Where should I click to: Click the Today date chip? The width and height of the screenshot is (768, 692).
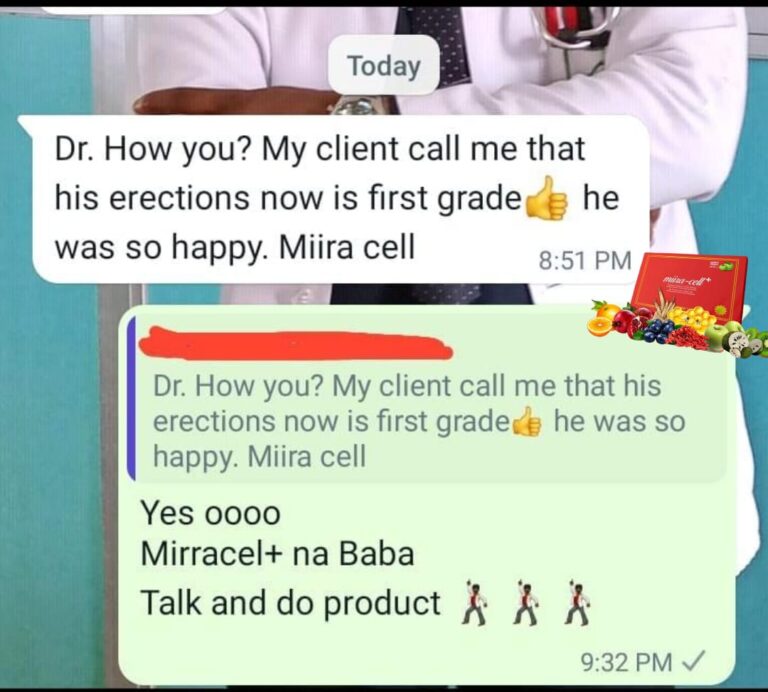(x=384, y=65)
